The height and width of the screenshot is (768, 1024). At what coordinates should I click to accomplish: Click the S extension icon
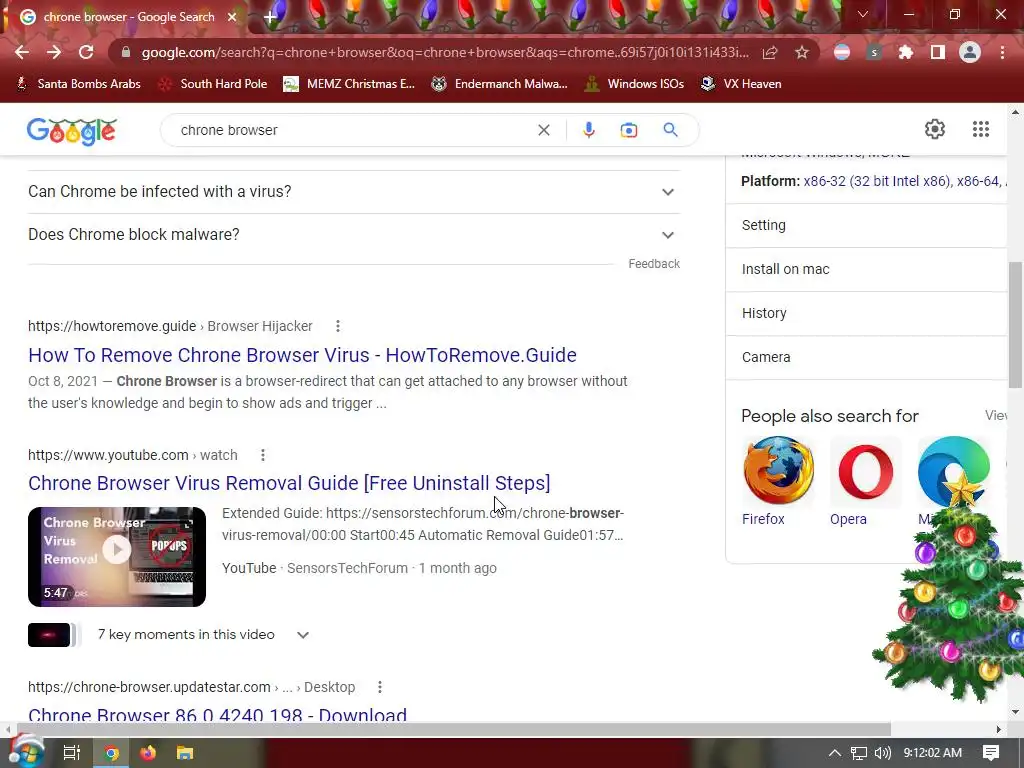click(x=874, y=52)
